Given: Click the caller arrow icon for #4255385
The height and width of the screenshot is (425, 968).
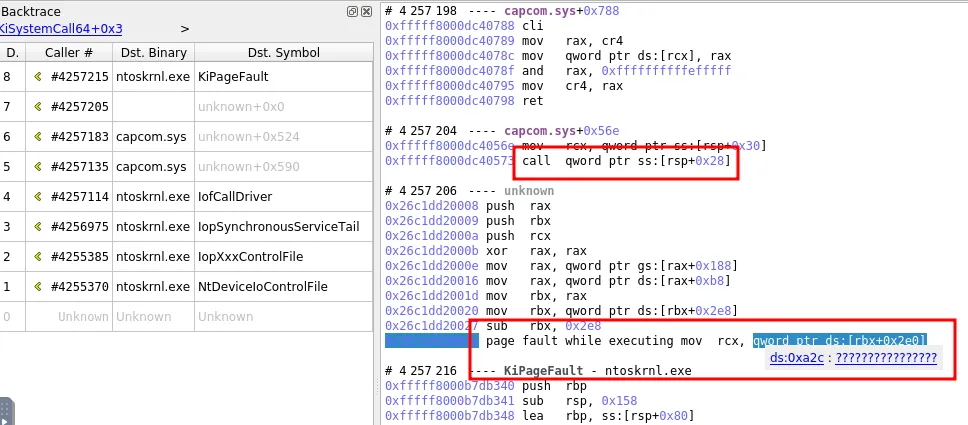Looking at the screenshot, I should point(38,256).
